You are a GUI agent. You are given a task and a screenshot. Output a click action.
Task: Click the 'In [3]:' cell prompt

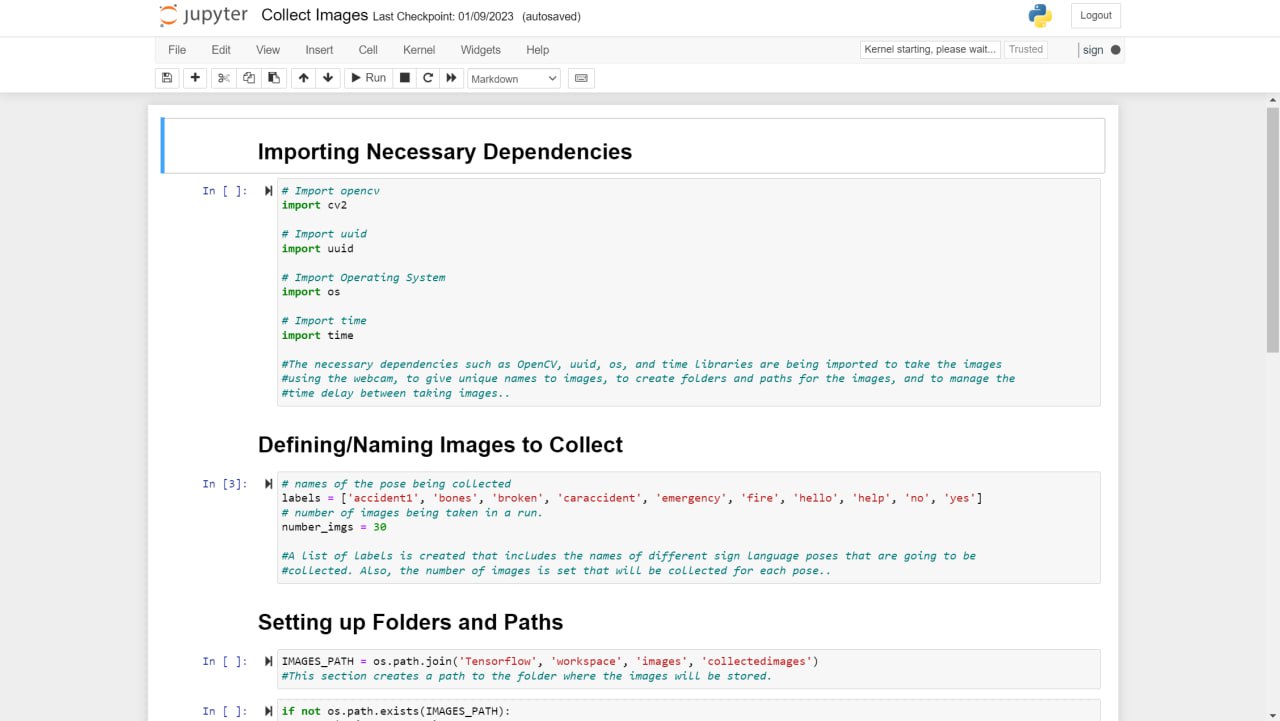coord(225,484)
